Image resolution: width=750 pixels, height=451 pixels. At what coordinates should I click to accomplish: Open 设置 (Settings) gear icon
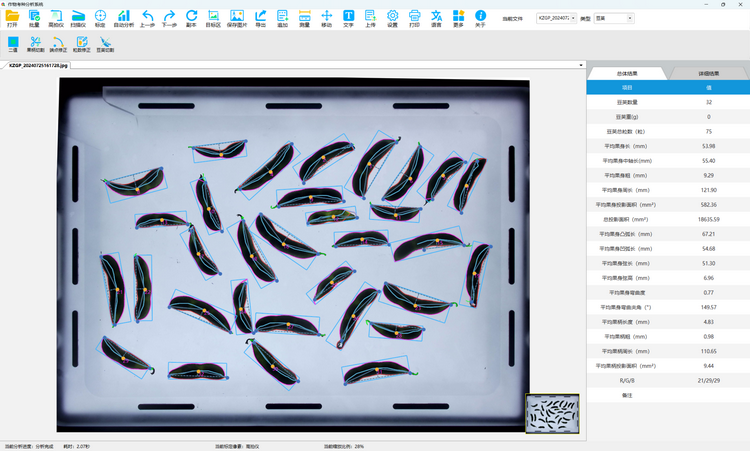392,17
